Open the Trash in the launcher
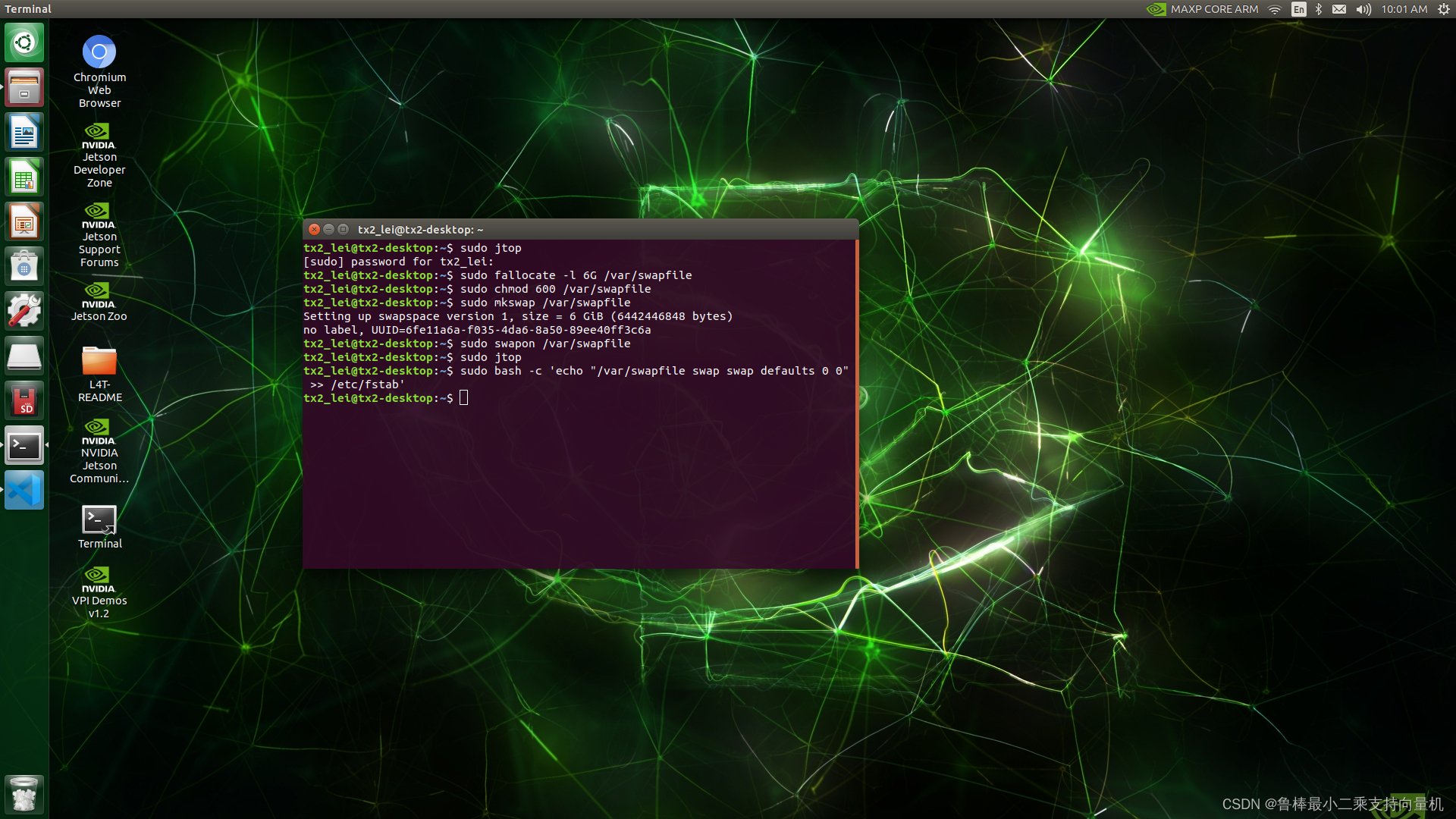The width and height of the screenshot is (1456, 819). [x=24, y=794]
